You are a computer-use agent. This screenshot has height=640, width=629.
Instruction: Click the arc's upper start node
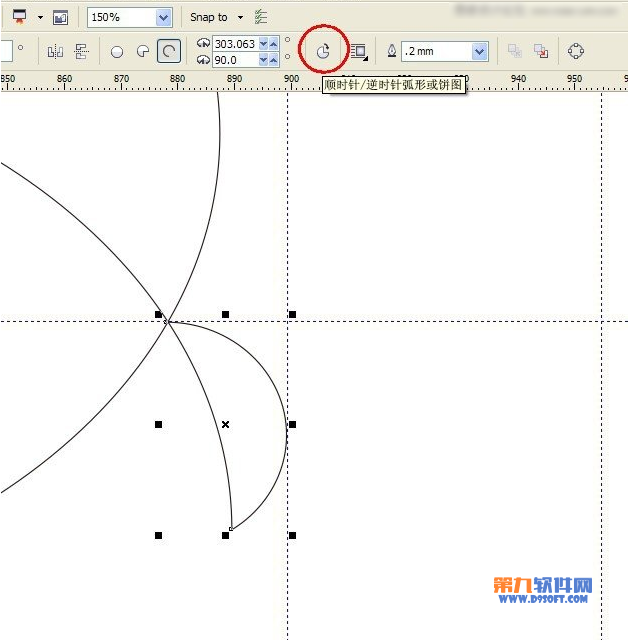166,322
